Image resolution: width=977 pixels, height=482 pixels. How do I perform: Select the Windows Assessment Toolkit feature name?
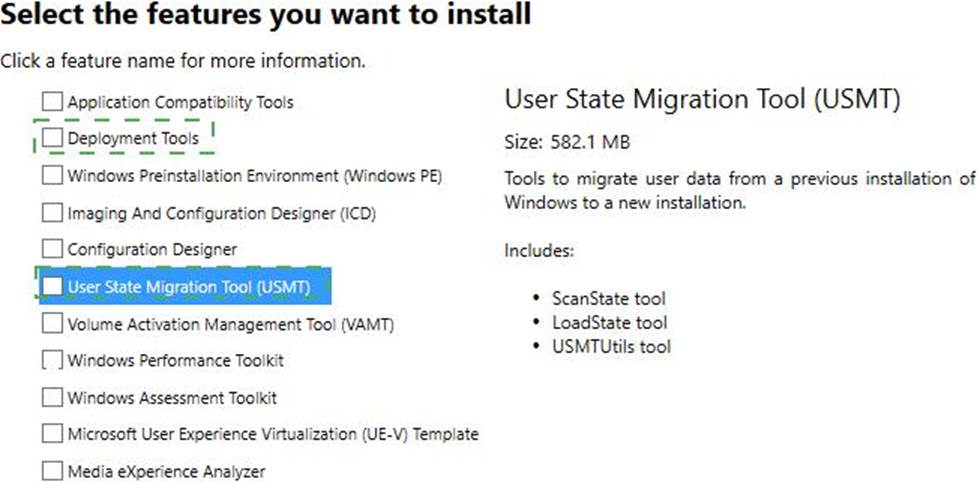pyautogui.click(x=172, y=398)
